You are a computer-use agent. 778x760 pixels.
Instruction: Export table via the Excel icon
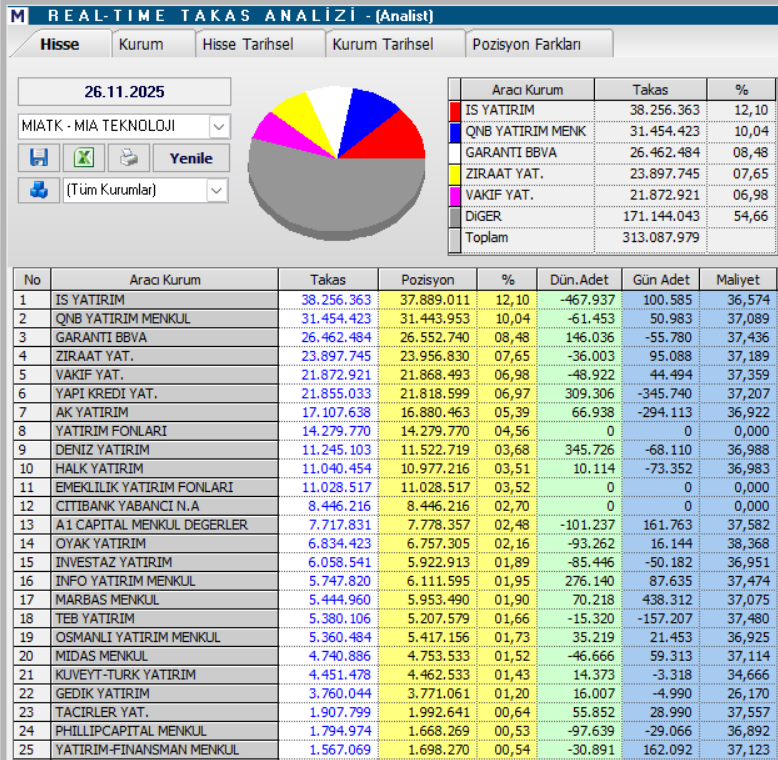pyautogui.click(x=84, y=158)
